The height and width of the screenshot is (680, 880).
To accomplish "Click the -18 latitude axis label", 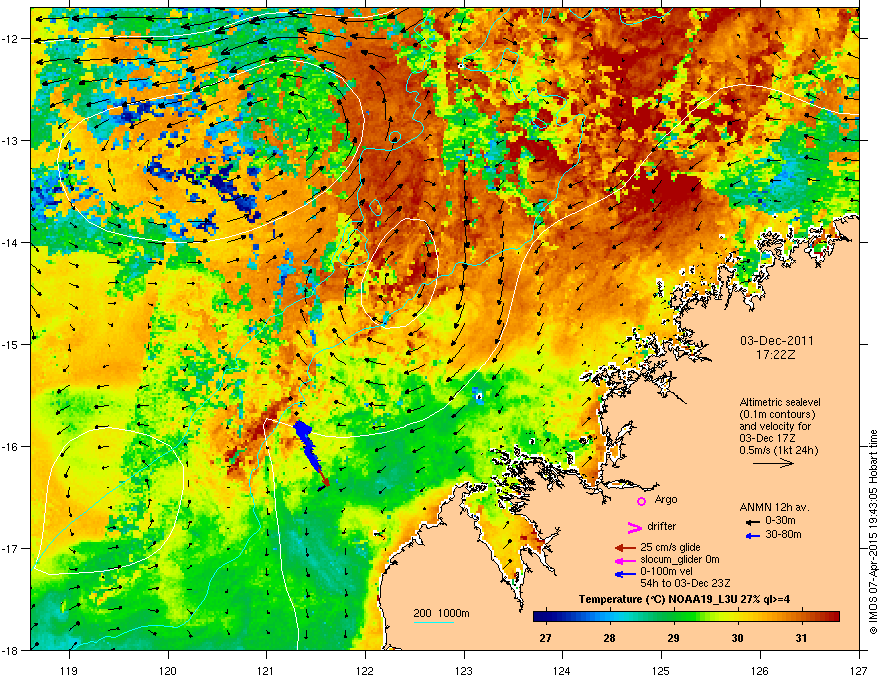I will tap(11, 650).
